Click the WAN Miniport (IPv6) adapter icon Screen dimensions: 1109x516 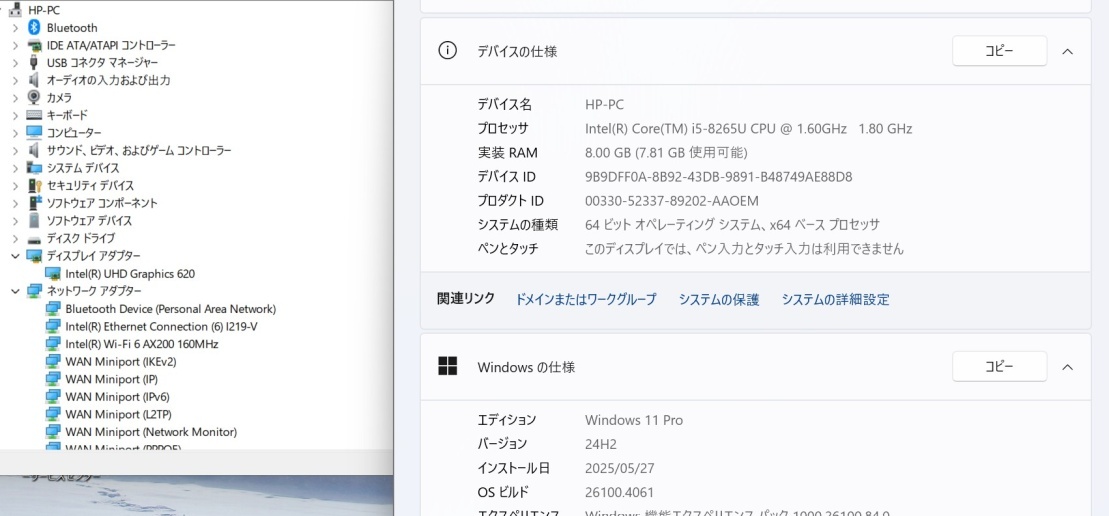pos(52,397)
